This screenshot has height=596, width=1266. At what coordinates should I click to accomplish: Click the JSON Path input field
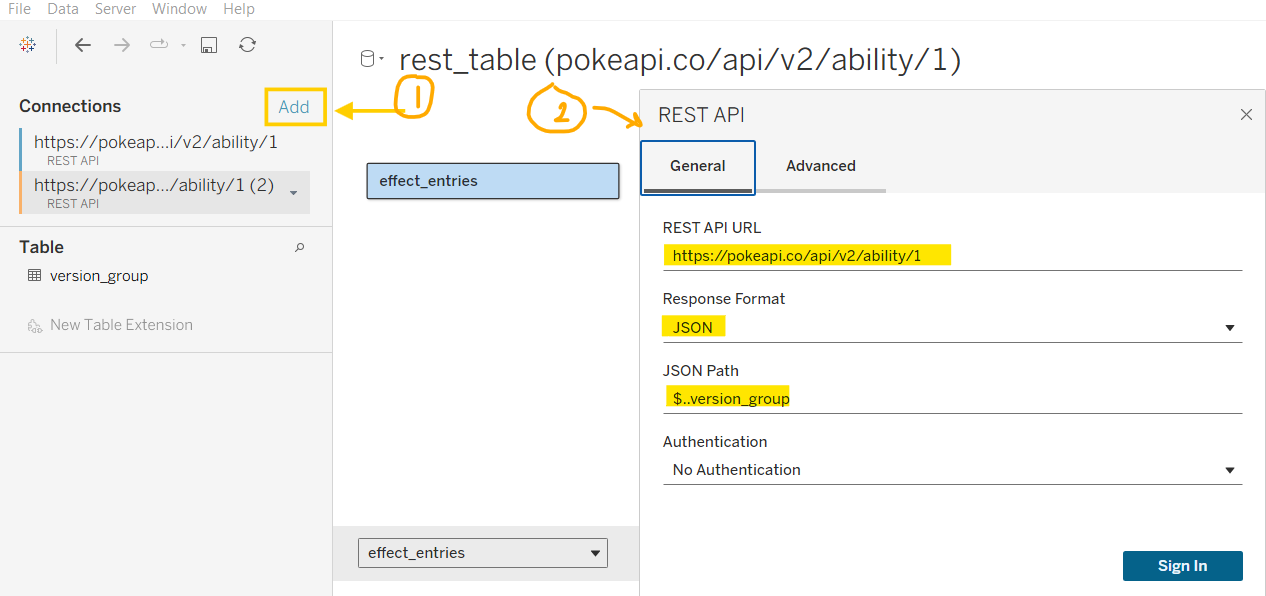tap(950, 398)
